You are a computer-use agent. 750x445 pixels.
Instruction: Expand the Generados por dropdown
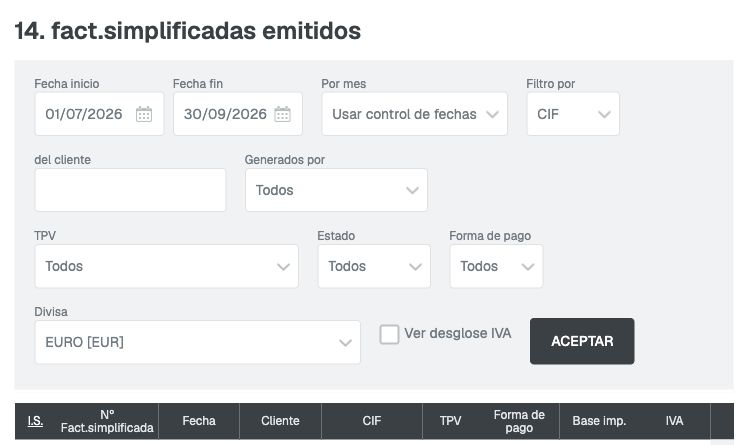tap(336, 190)
